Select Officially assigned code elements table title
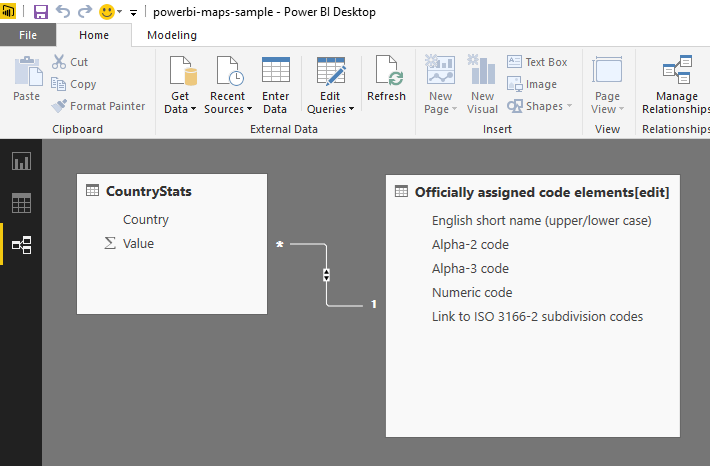710x466 pixels. point(542,192)
